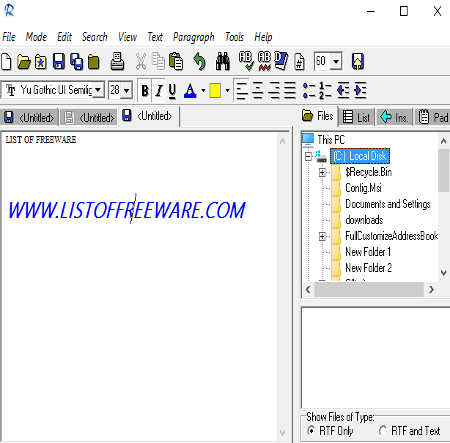The width and height of the screenshot is (450, 443).
Task: Cut selection with scissors icon
Action: pyautogui.click(x=141, y=62)
